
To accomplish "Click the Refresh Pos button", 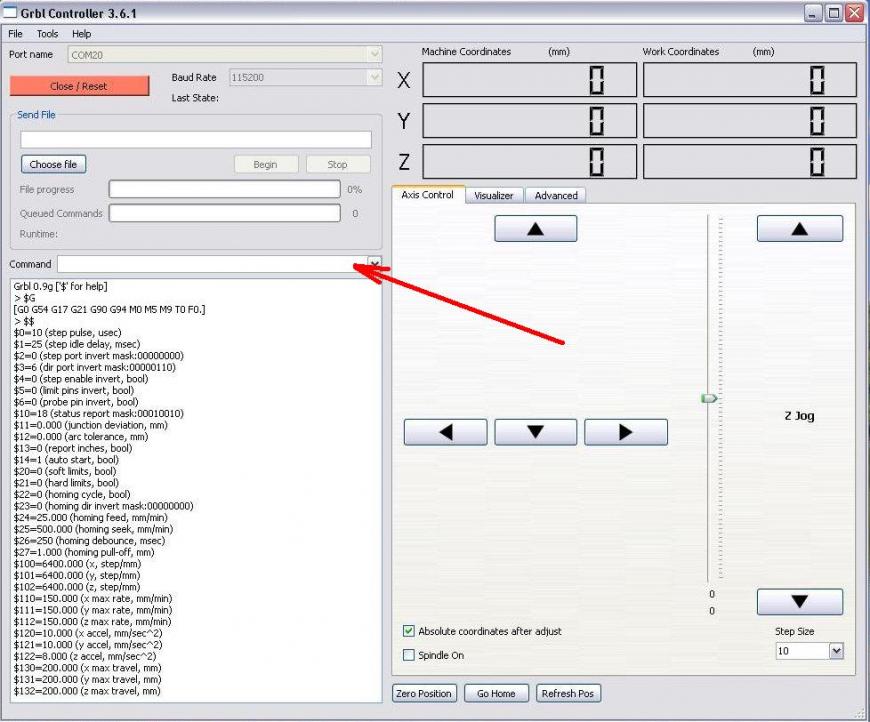I will 568,694.
